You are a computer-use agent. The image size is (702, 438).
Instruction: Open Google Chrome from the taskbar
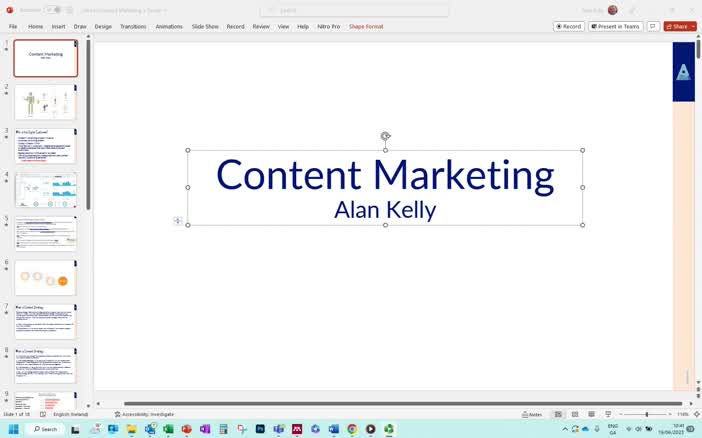tap(352, 429)
